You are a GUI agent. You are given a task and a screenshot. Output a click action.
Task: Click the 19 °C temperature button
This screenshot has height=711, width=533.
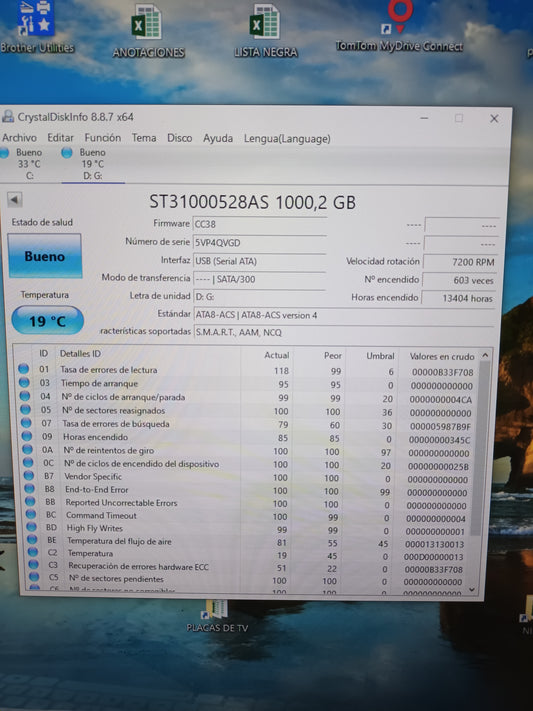[x=48, y=321]
